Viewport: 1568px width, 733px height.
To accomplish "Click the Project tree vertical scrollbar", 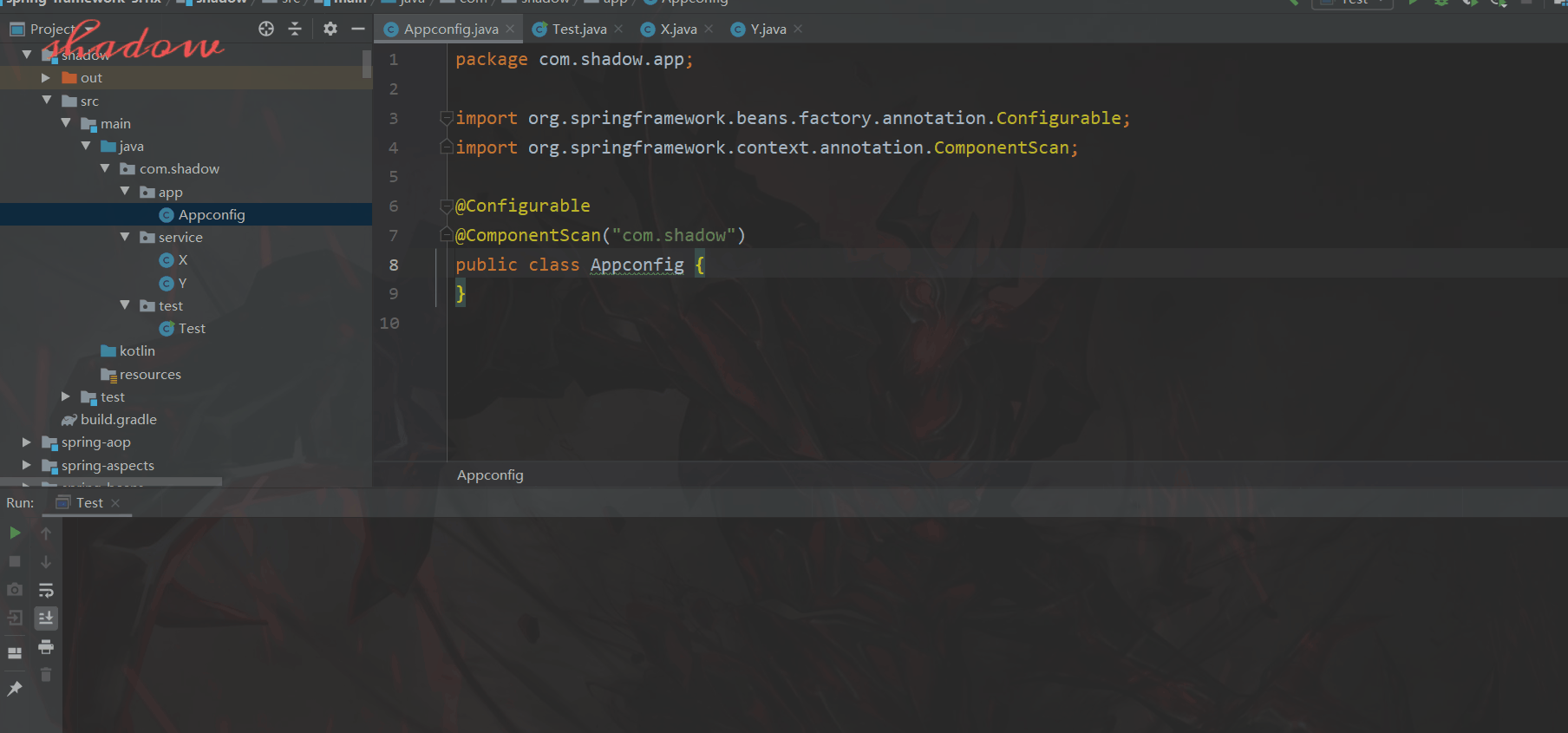I will point(367,64).
